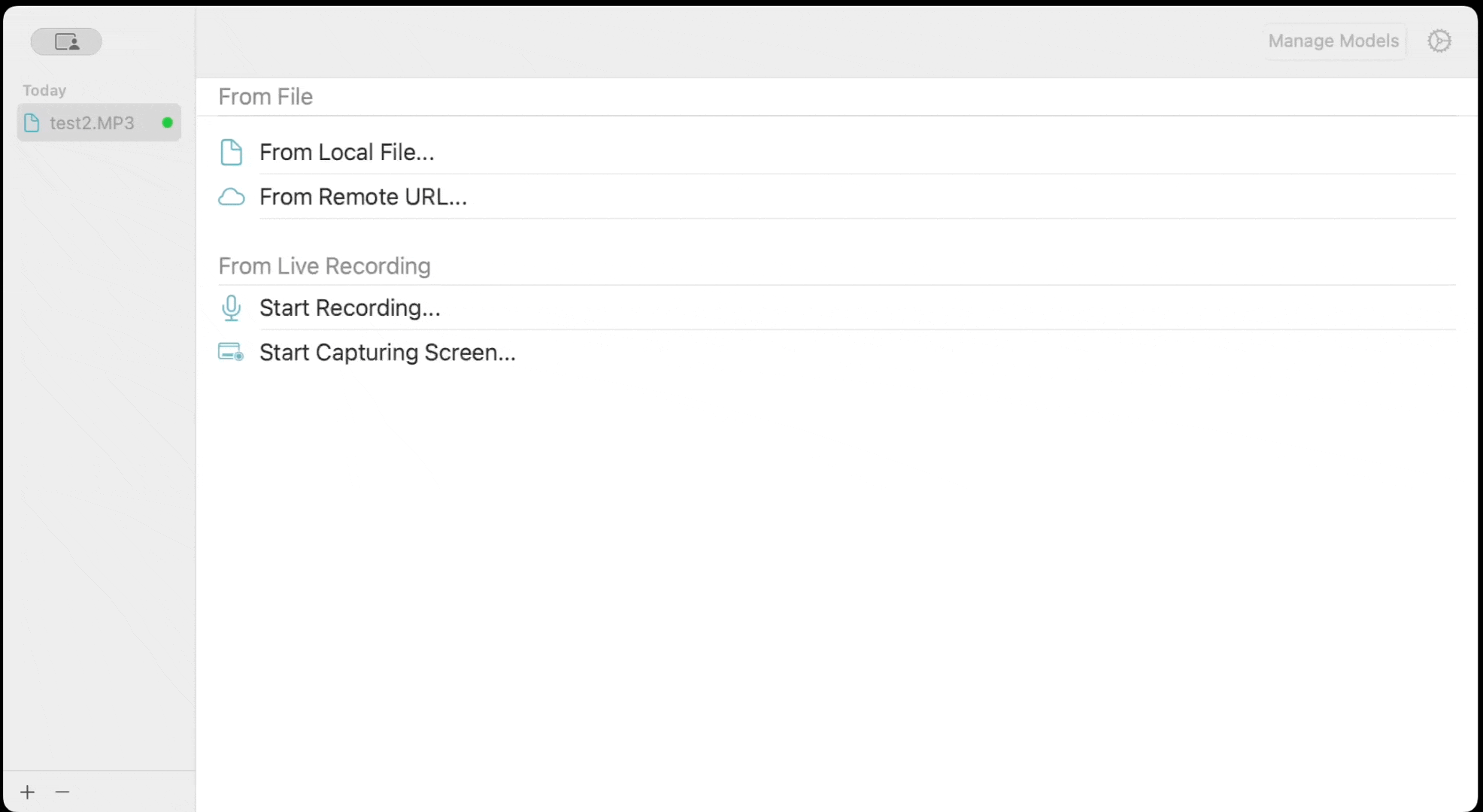Image resolution: width=1483 pixels, height=812 pixels.
Task: Click the green status dot on test2.MP3
Action: [x=166, y=123]
